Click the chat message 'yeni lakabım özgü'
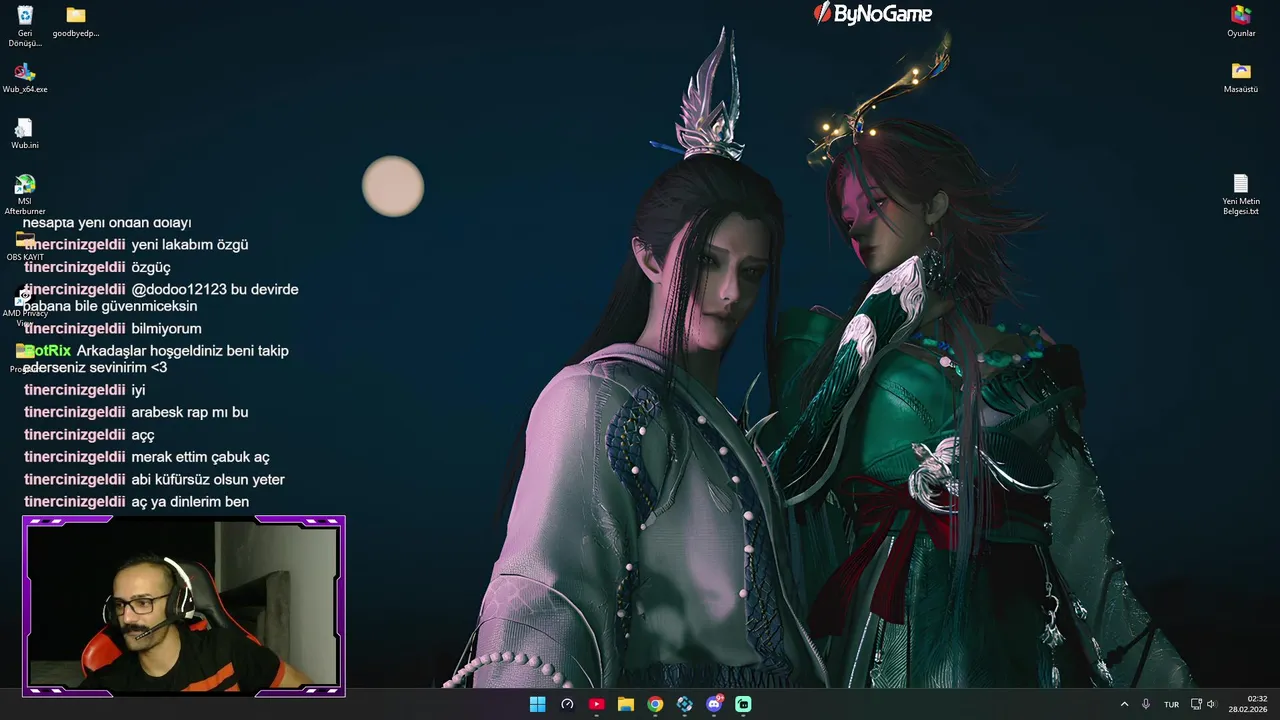 click(x=190, y=245)
